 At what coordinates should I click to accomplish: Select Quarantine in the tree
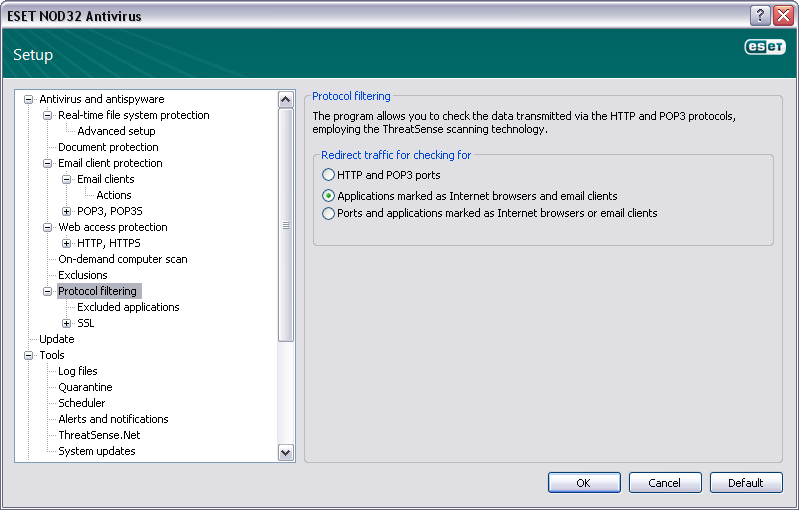click(85, 387)
